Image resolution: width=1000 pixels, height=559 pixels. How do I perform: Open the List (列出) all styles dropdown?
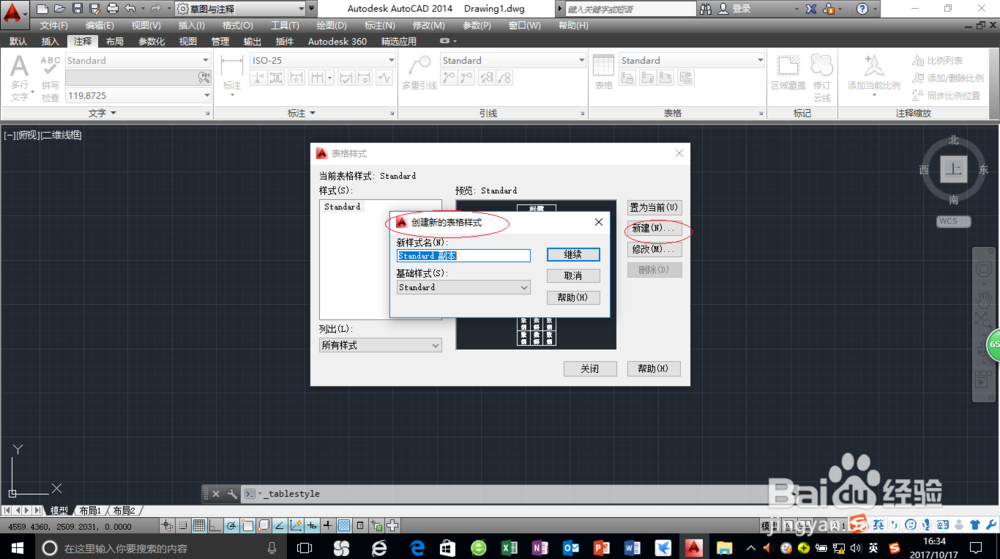tap(436, 345)
